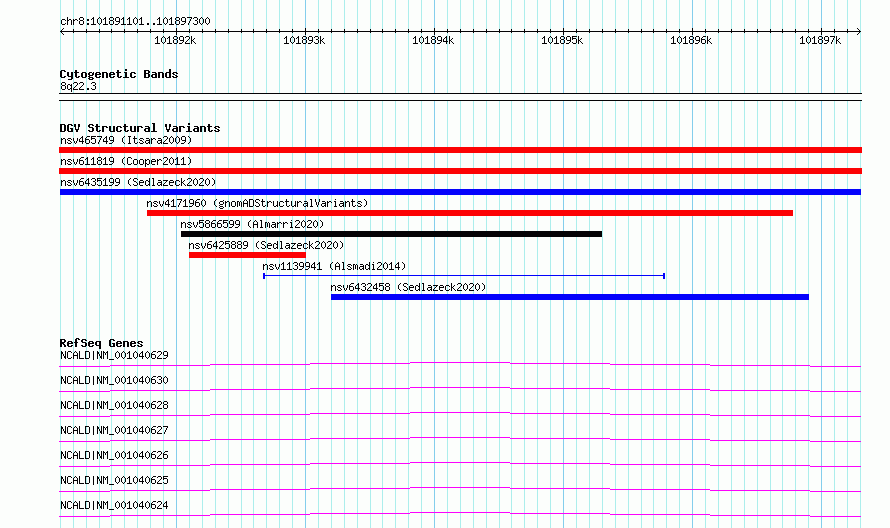Image resolution: width=890 pixels, height=528 pixels.
Task: Click the 8q22.3 cytogenetic band bar
Action: pyautogui.click(x=460, y=97)
